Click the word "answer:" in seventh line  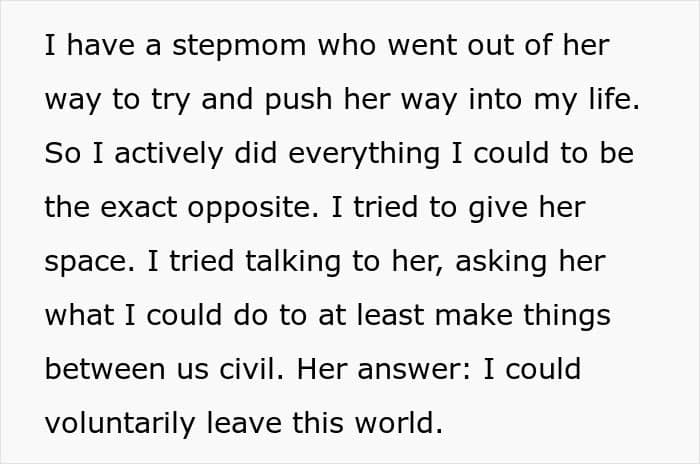pos(414,371)
